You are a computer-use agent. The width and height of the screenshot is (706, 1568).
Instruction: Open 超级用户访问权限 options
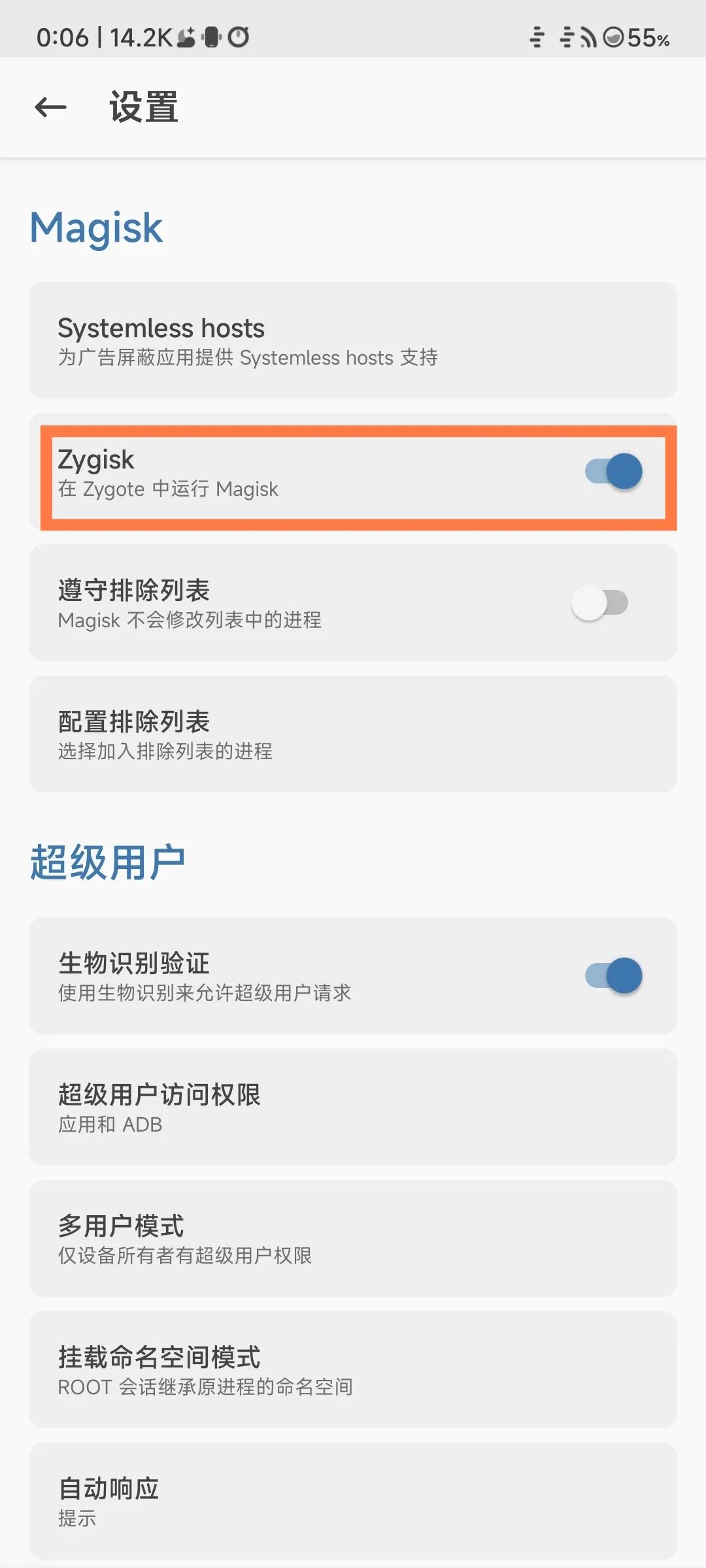pyautogui.click(x=353, y=1107)
